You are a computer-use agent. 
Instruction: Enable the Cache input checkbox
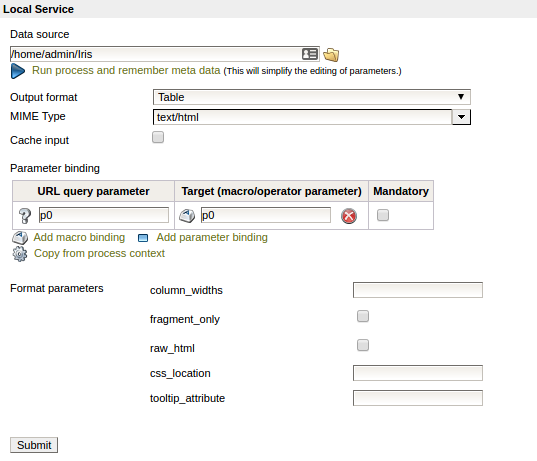pyautogui.click(x=158, y=137)
